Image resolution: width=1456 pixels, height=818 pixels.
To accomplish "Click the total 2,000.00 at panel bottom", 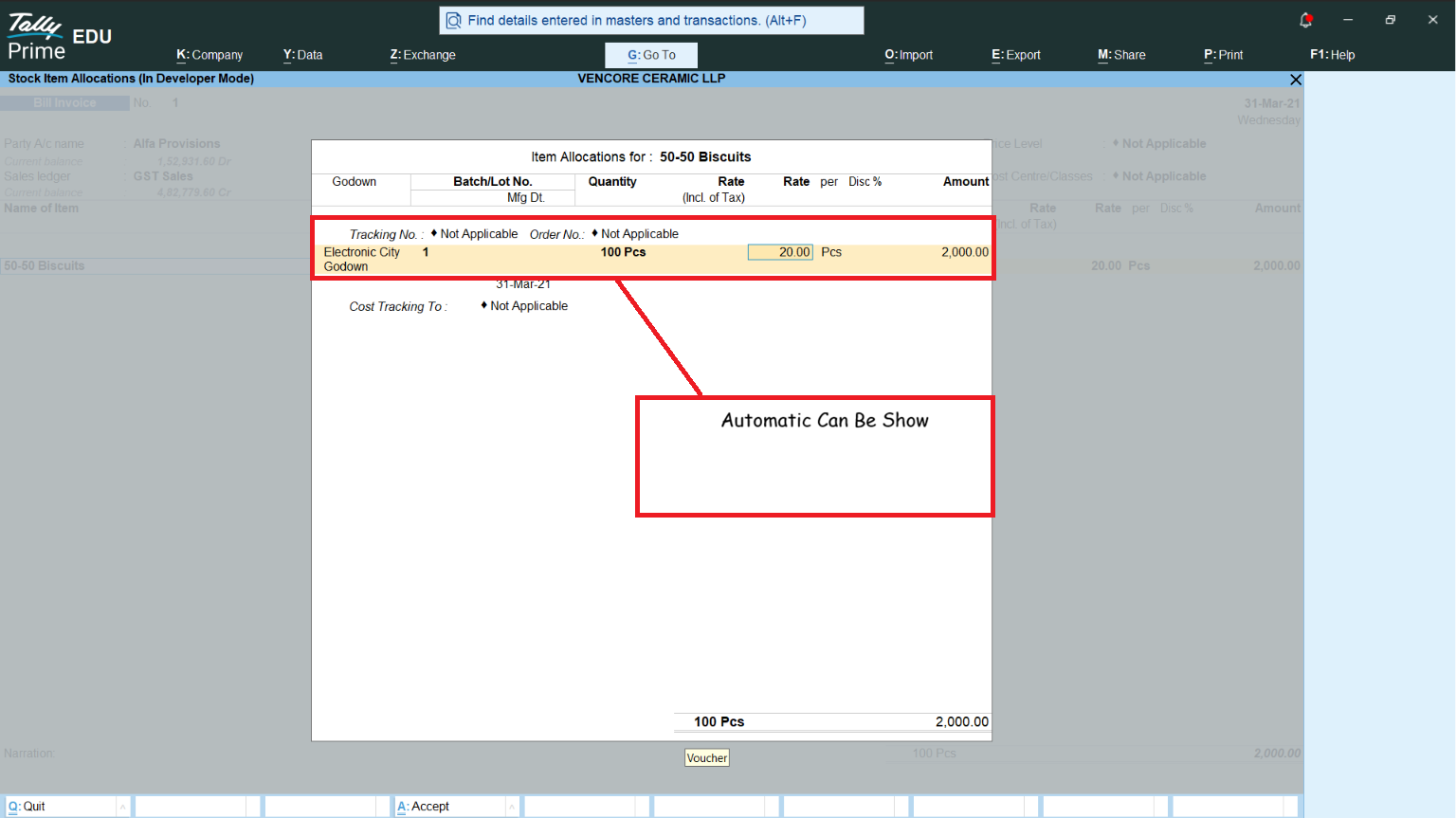I will [x=962, y=722].
